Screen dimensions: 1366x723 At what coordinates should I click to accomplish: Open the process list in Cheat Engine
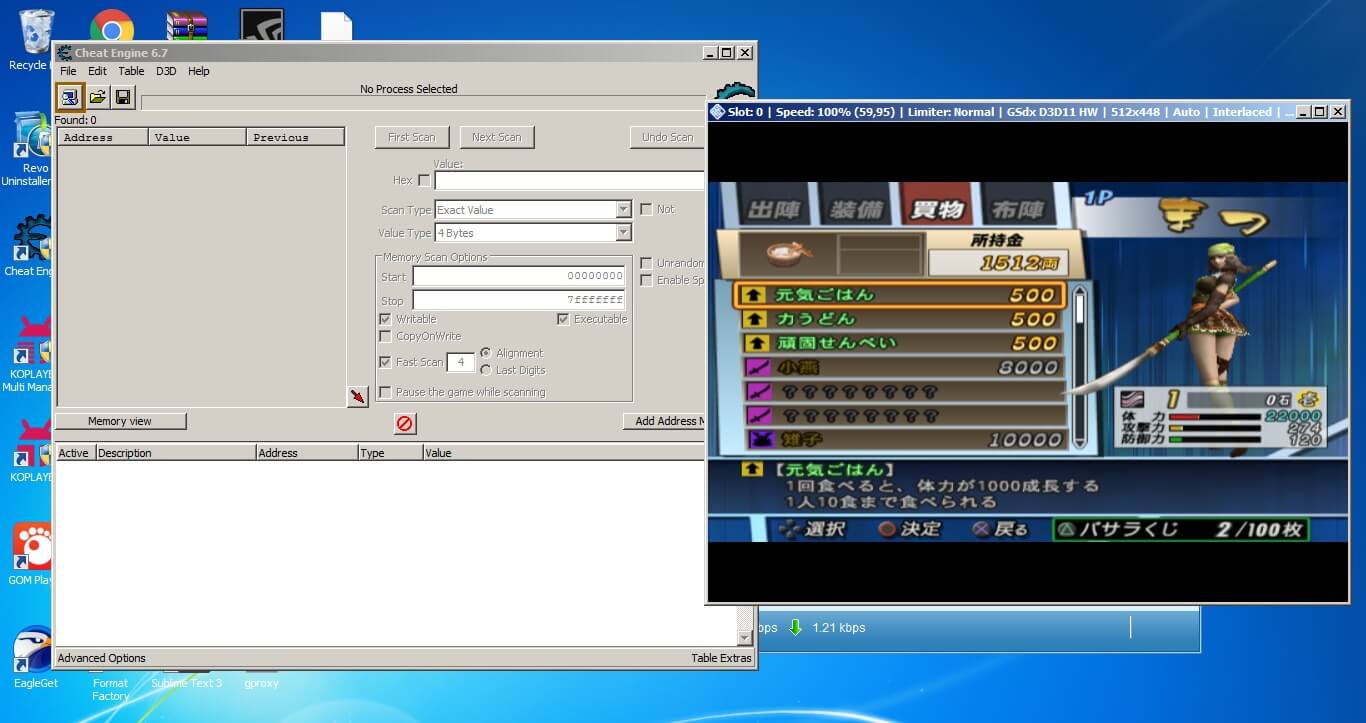tap(70, 97)
